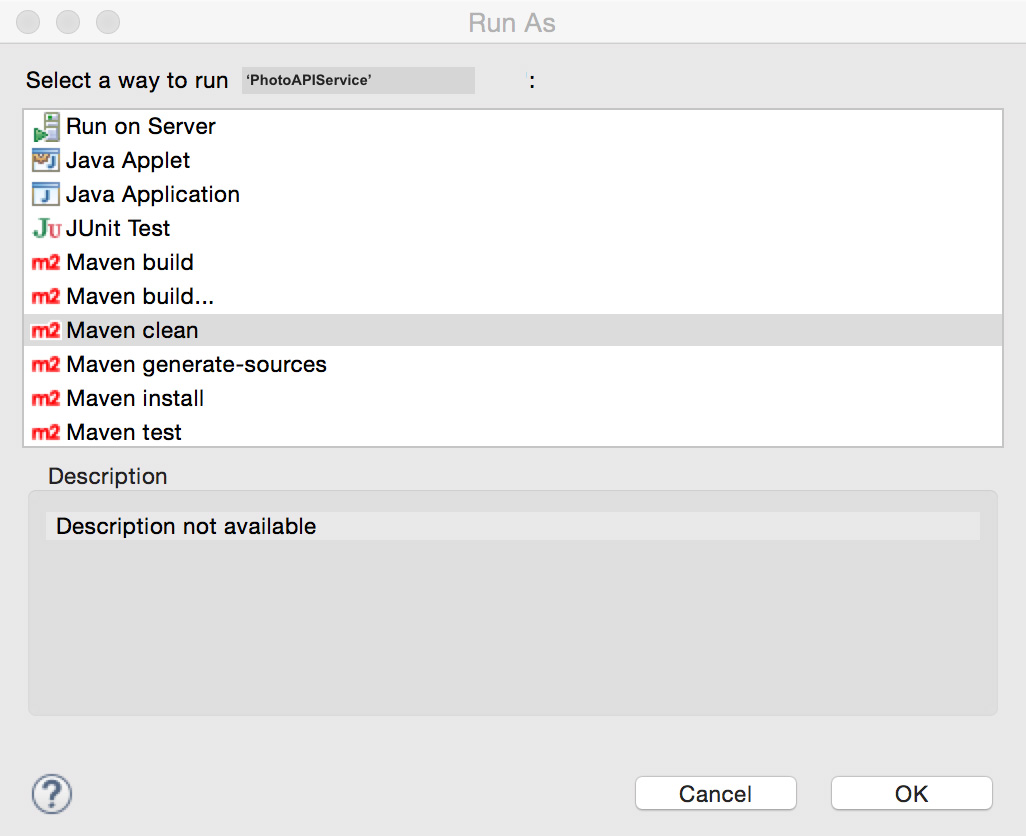The height and width of the screenshot is (836, 1026).
Task: Select the Run on Server option
Action: (141, 127)
